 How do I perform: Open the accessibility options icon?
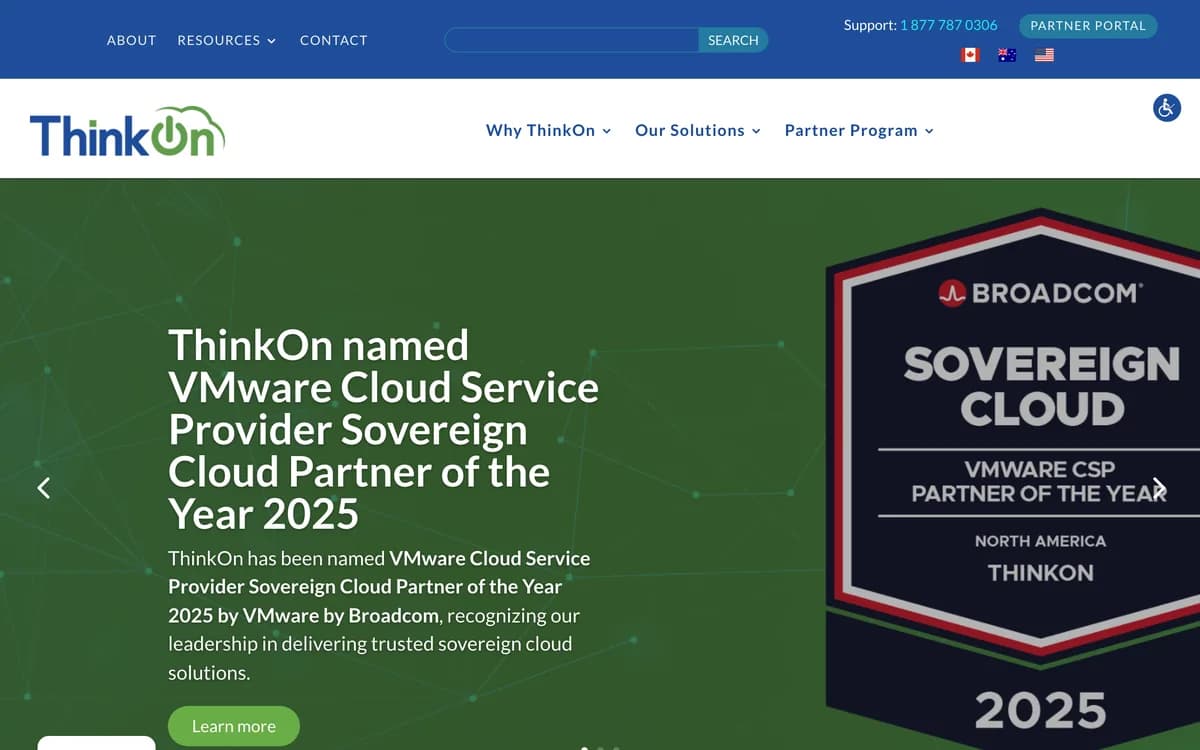1166,108
